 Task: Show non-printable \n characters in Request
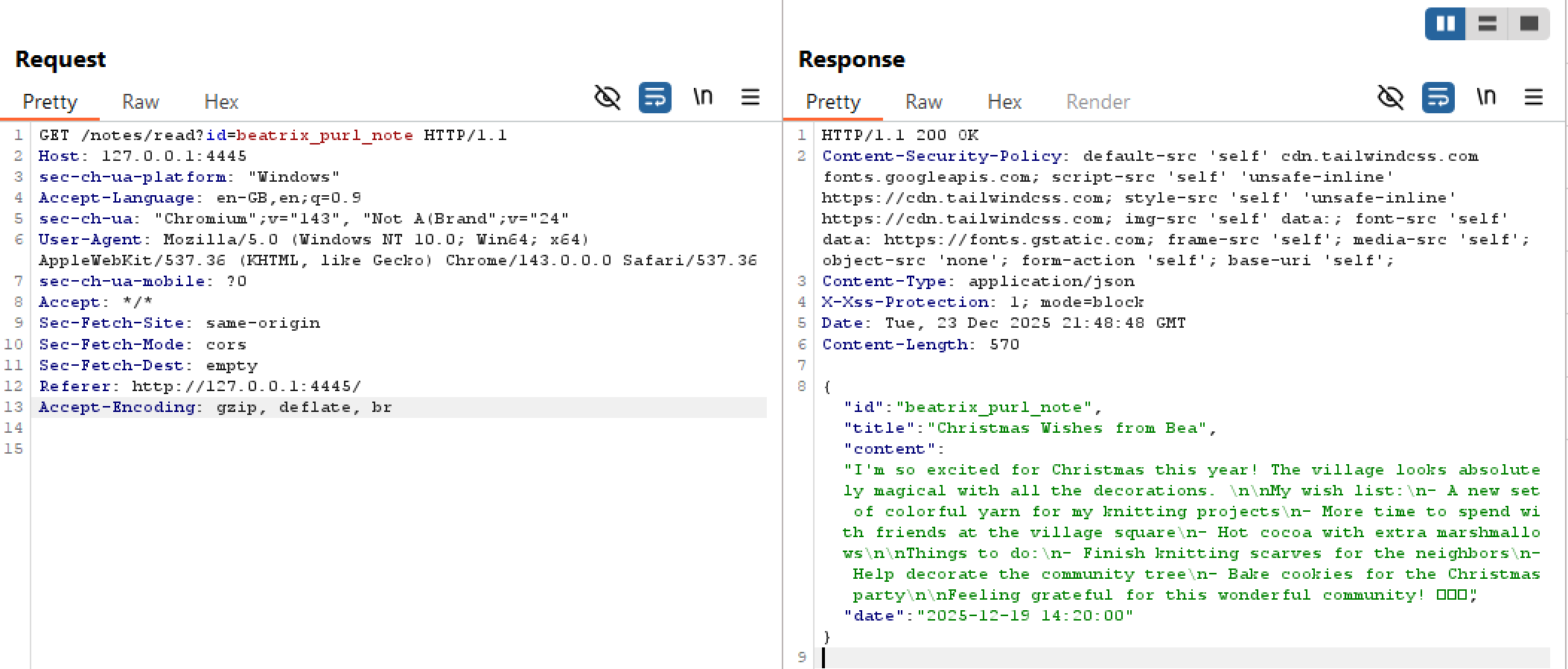point(703,98)
